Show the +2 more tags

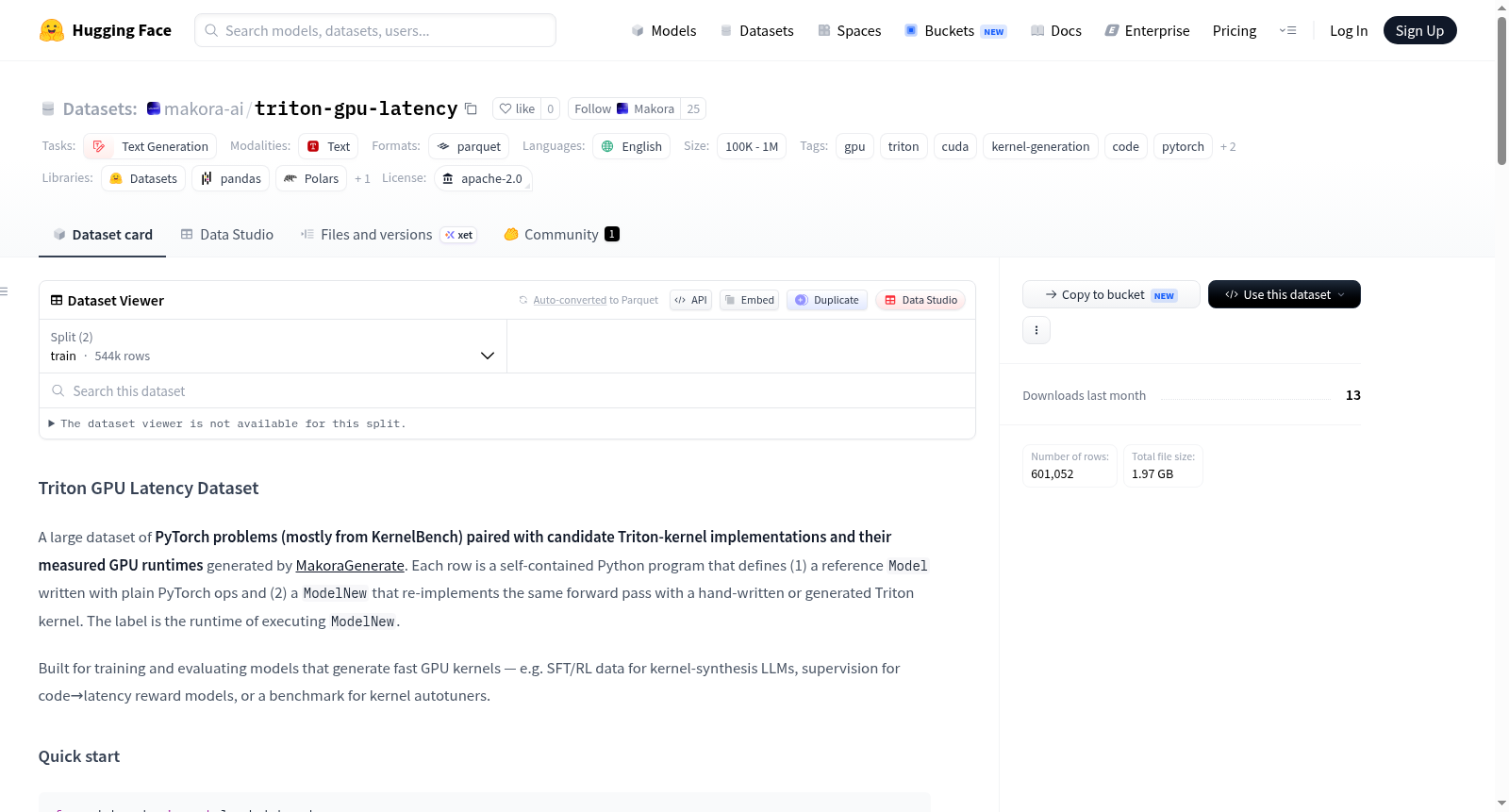click(1228, 146)
